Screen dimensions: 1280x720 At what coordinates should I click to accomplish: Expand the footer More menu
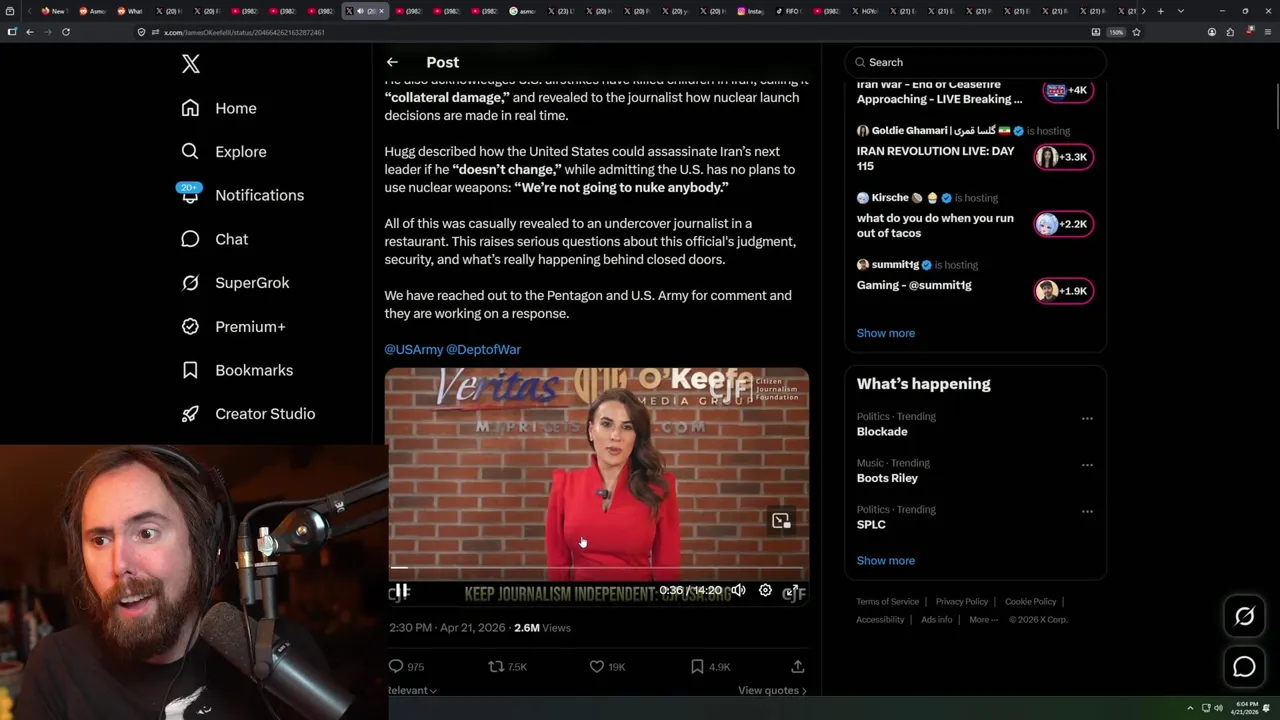click(983, 620)
